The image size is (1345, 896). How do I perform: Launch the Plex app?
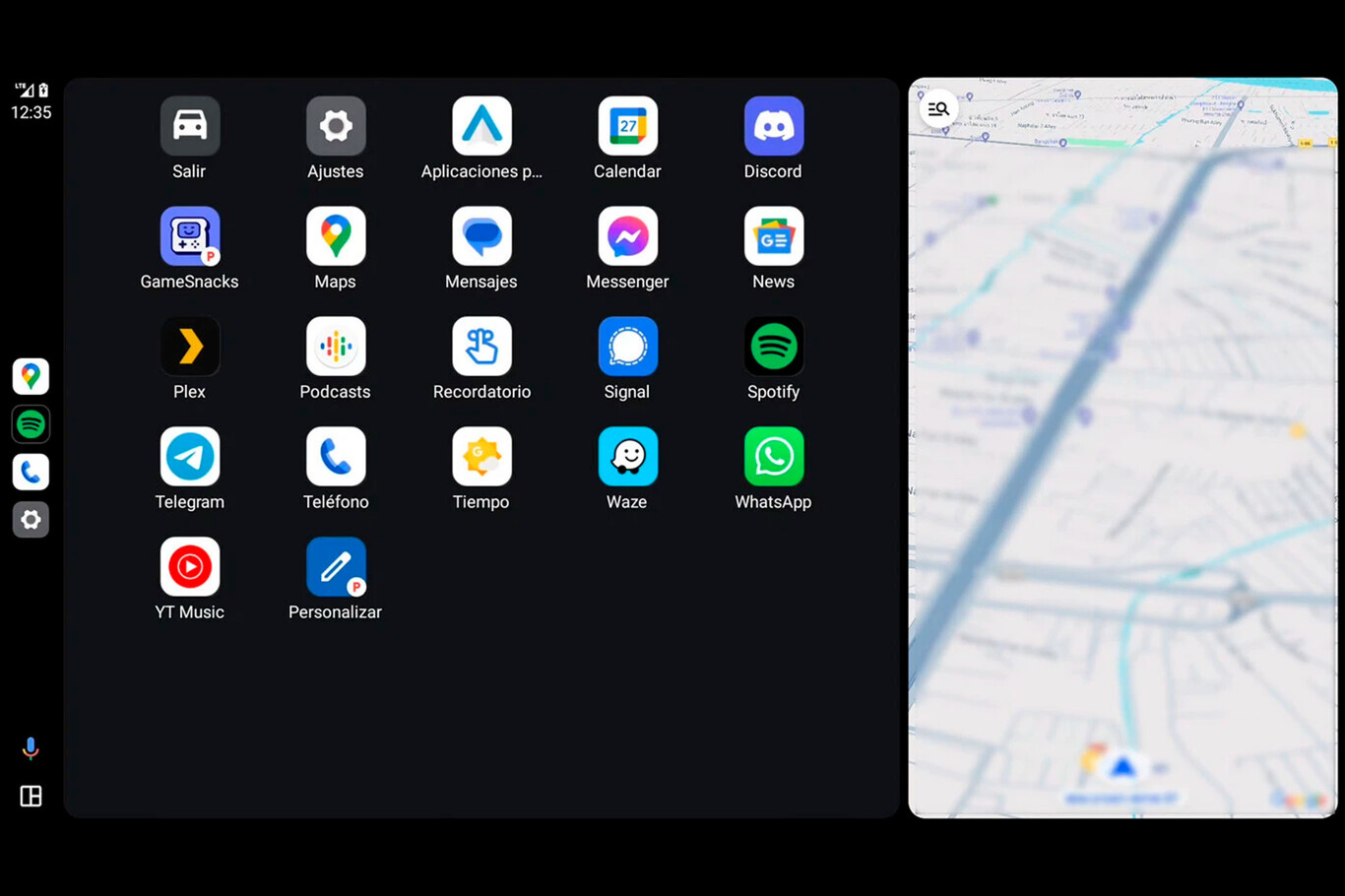tap(190, 347)
